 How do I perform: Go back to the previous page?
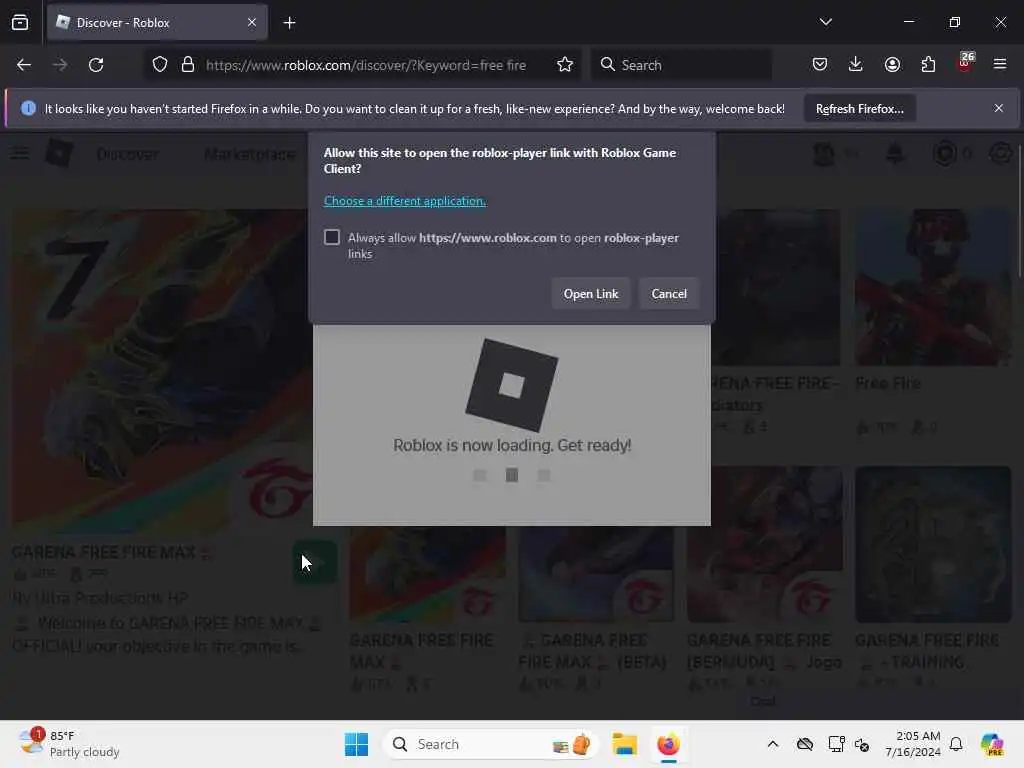click(x=24, y=65)
